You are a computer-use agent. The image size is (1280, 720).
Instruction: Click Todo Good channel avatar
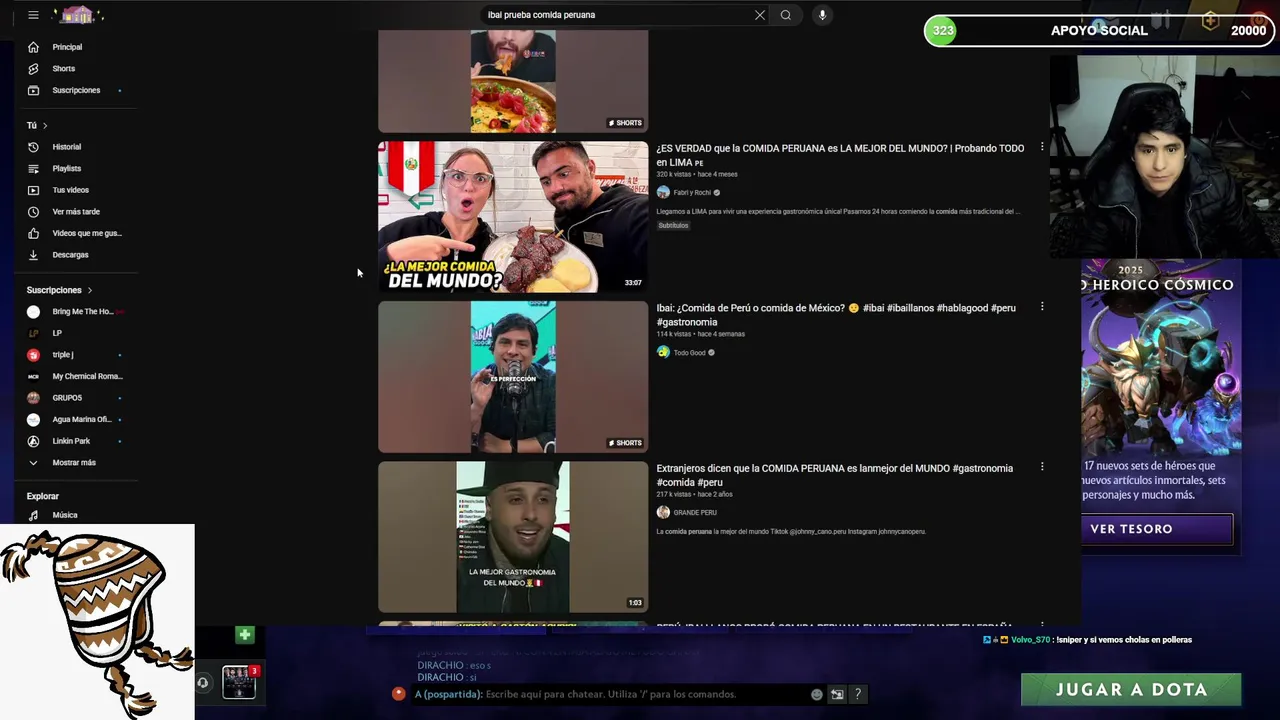point(663,352)
